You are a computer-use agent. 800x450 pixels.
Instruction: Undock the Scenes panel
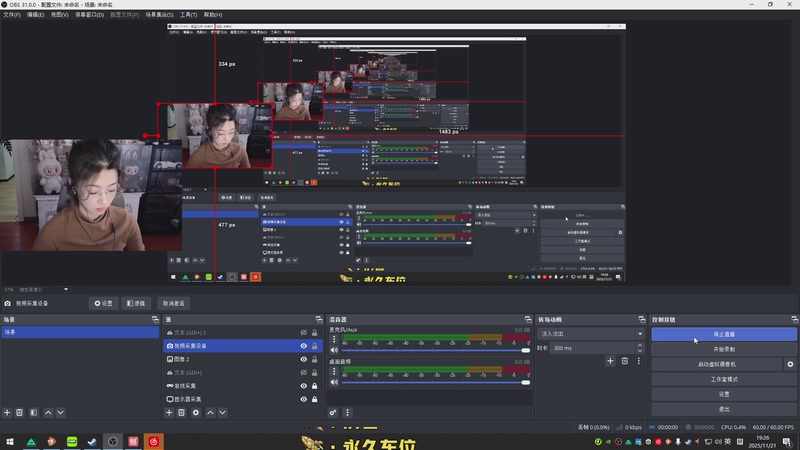[x=155, y=319]
